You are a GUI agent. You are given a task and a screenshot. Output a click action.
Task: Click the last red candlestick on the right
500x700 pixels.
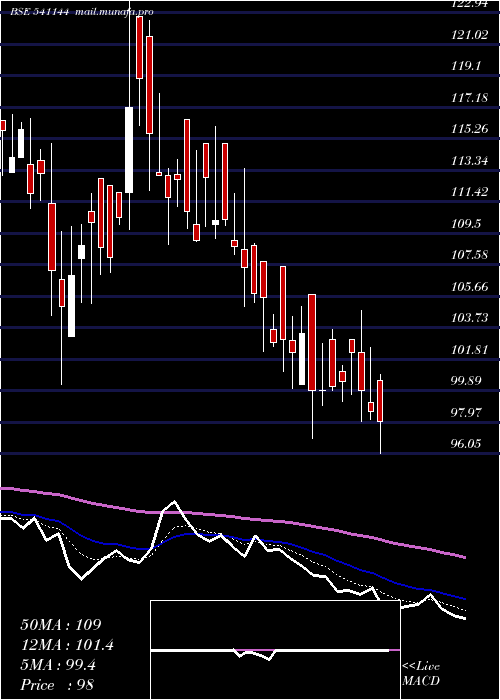[380, 401]
